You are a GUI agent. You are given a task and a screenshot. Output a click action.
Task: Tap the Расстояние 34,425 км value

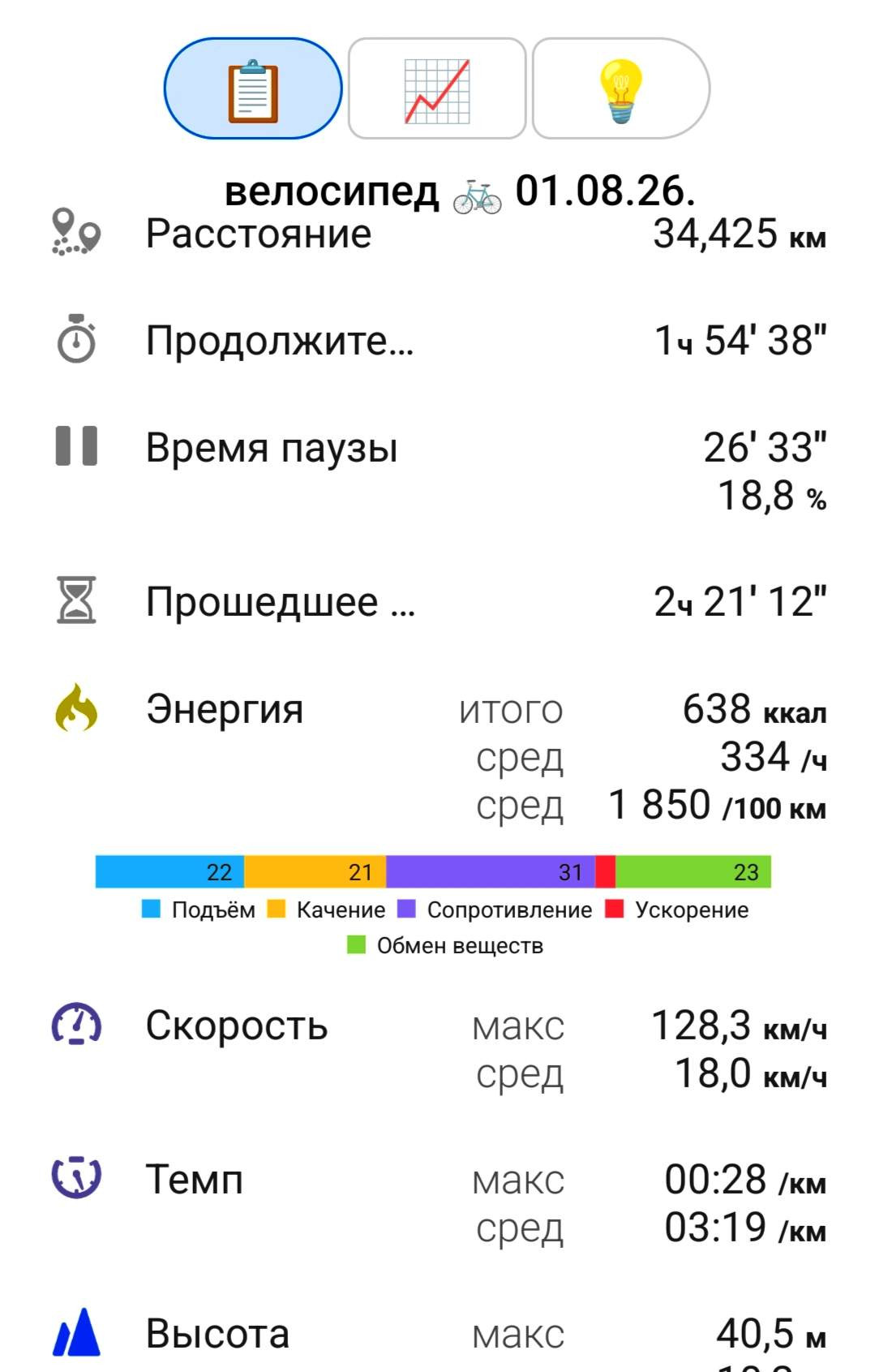(x=740, y=234)
